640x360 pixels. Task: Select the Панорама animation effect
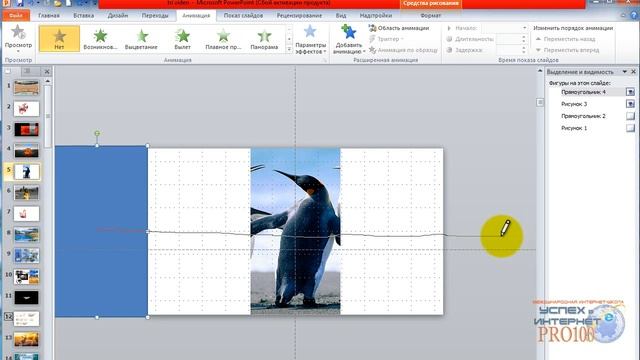(x=264, y=38)
